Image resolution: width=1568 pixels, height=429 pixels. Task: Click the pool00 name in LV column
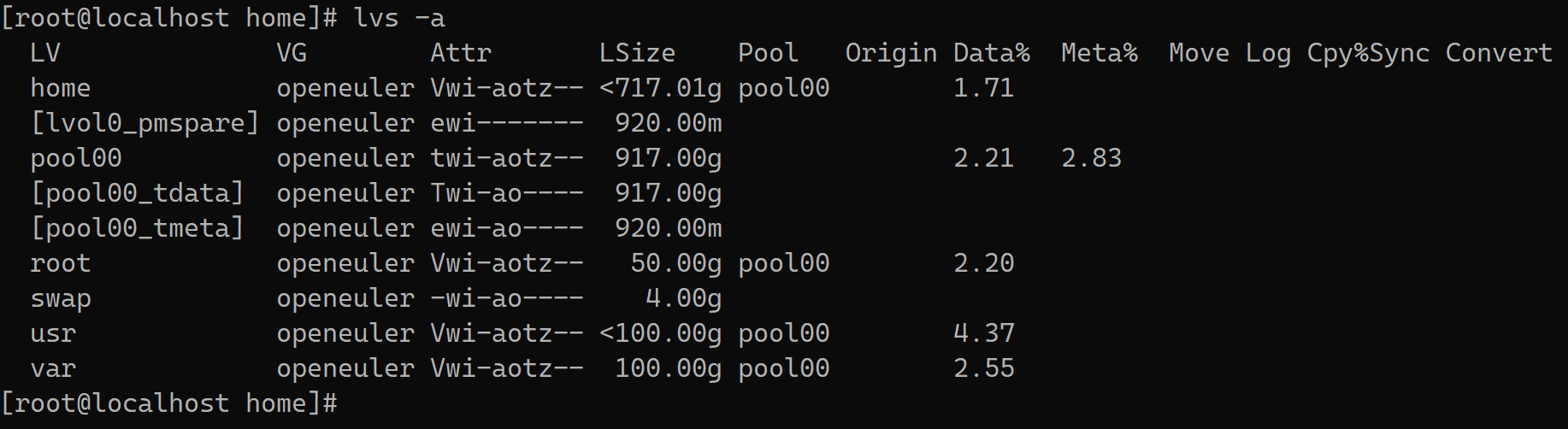(76, 158)
